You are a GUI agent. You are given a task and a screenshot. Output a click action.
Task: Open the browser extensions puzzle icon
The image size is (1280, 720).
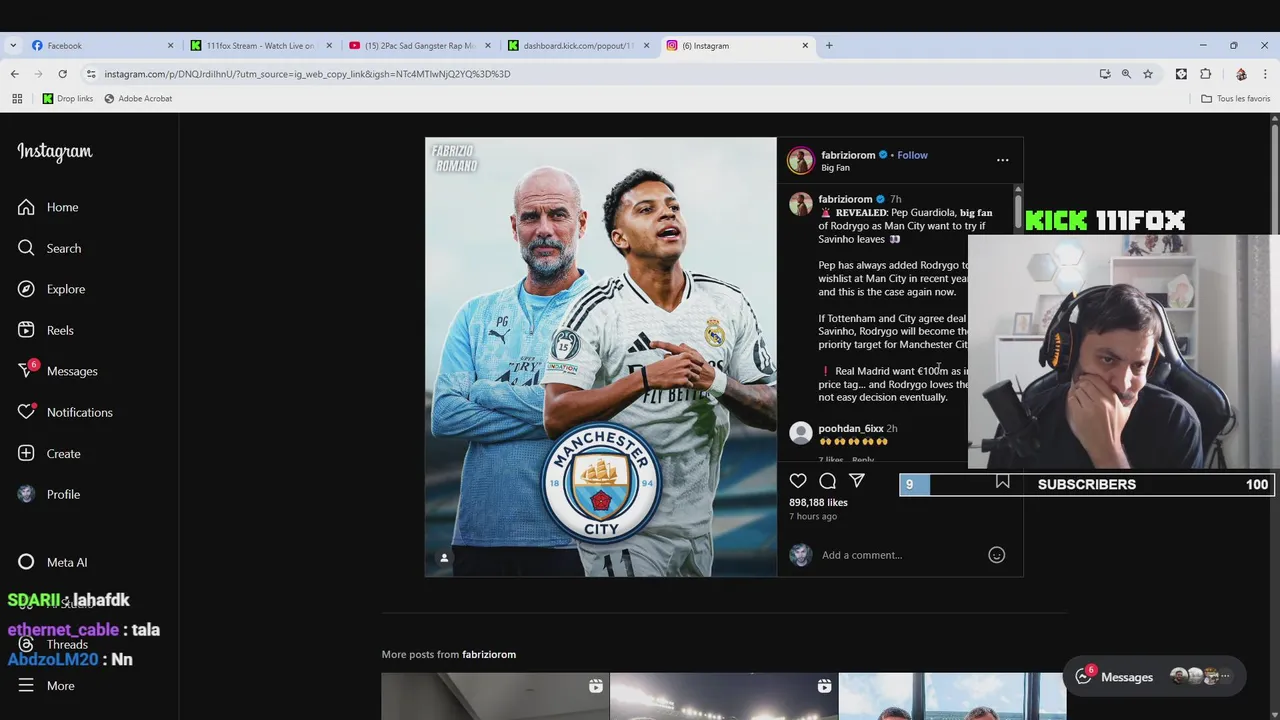[x=1205, y=74]
